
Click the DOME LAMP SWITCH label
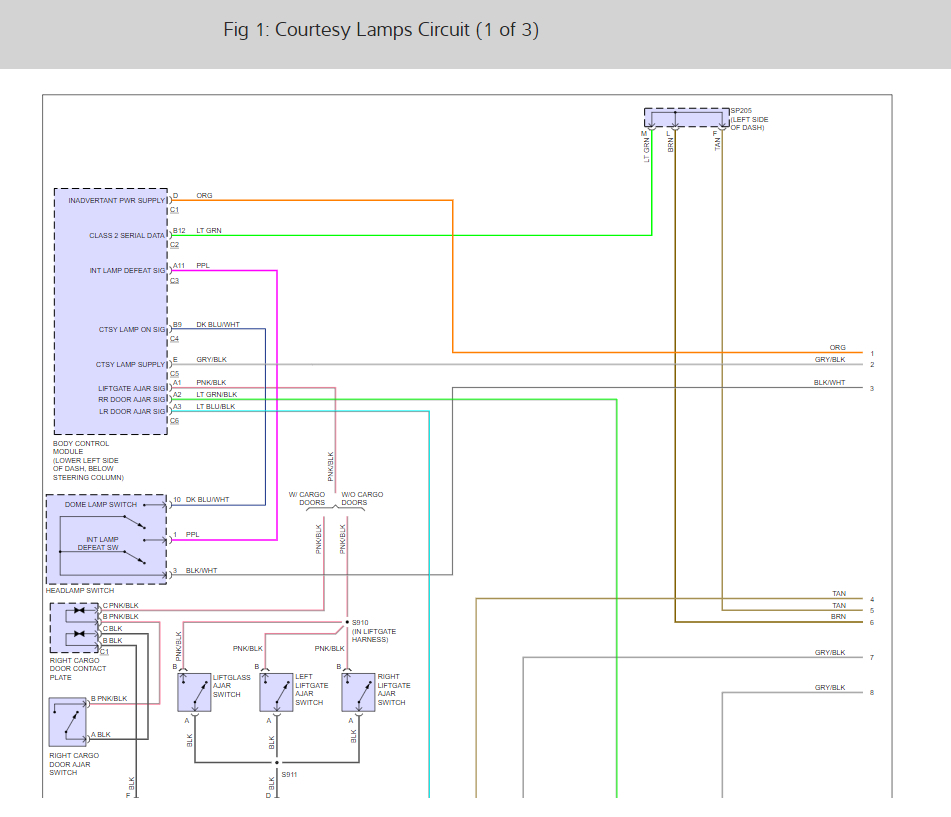click(101, 505)
